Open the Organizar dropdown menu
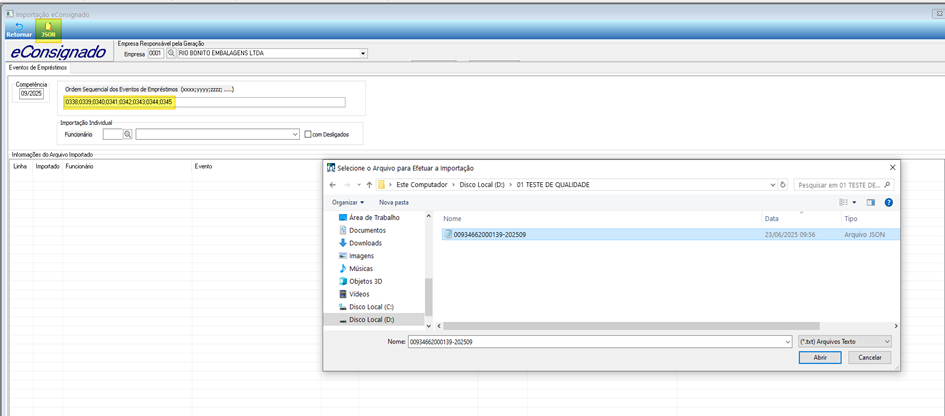 [348, 203]
